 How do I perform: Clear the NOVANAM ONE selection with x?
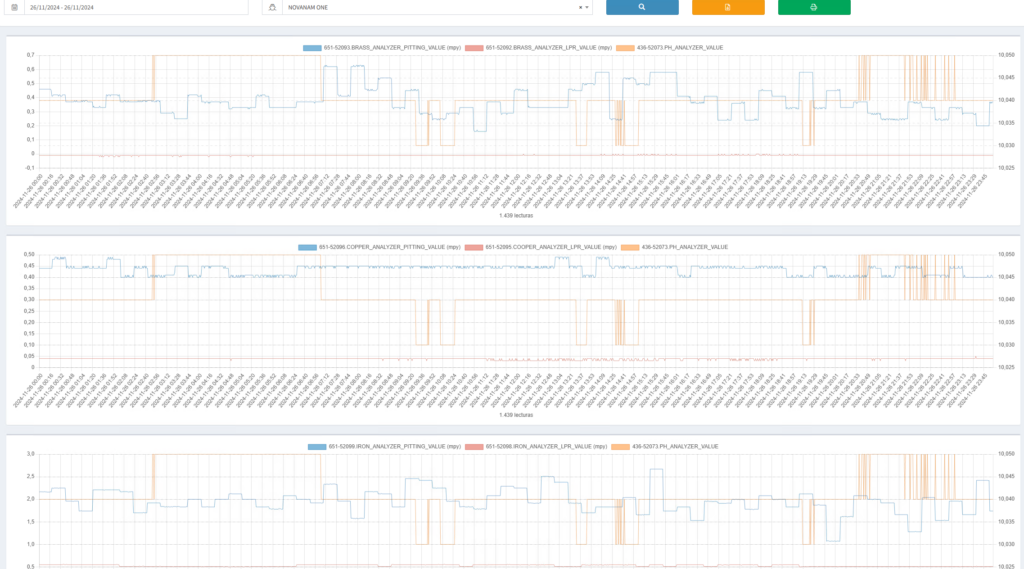coord(580,7)
